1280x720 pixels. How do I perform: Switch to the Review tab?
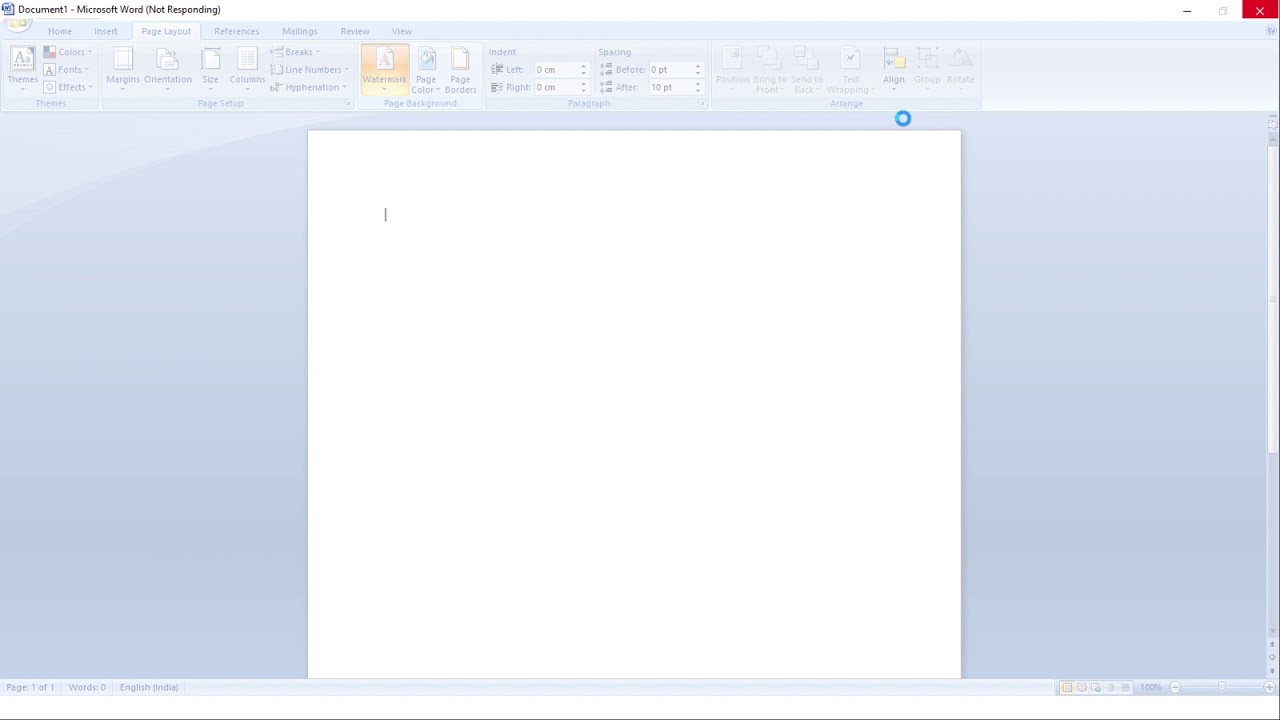pyautogui.click(x=355, y=31)
